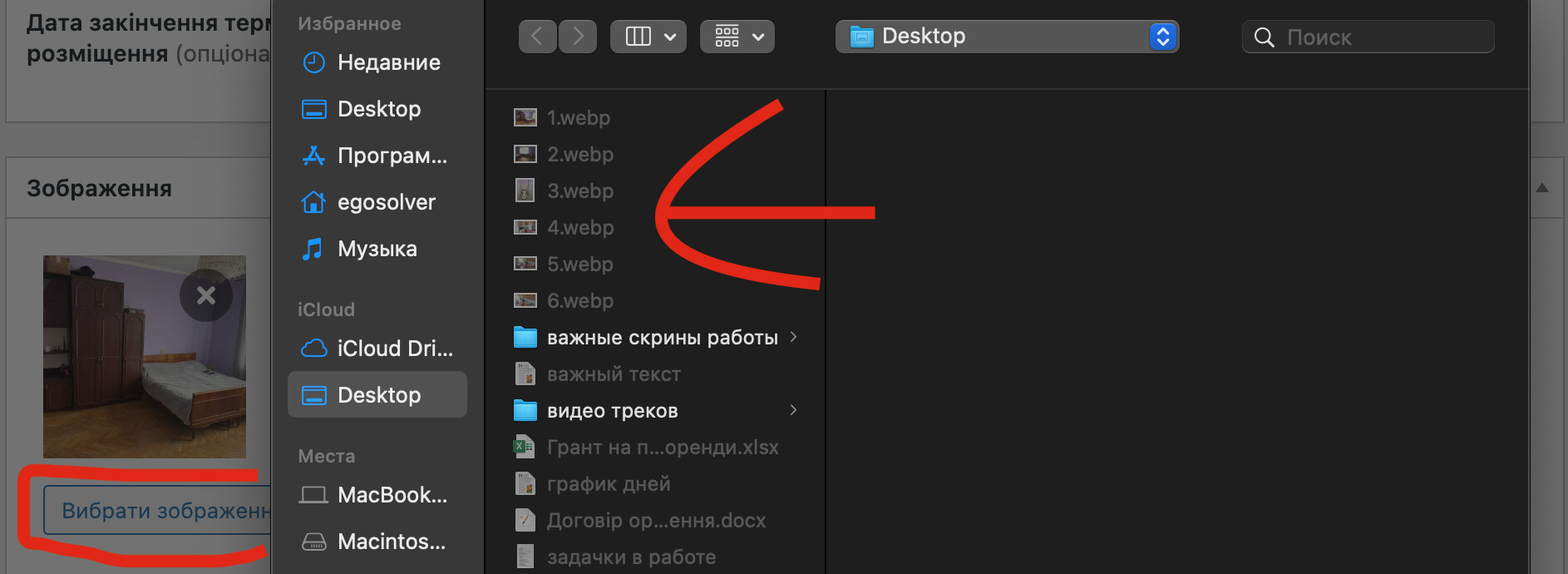Open Музыка in the sidebar
The height and width of the screenshot is (574, 1568).
point(377,249)
